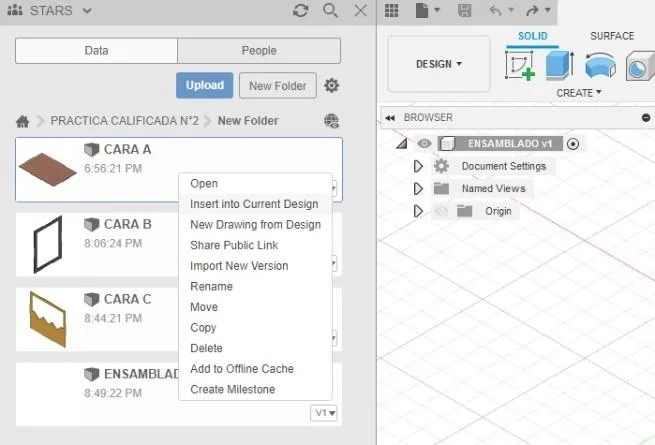655x445 pixels.
Task: Select Document Settings item
Action: pos(504,166)
